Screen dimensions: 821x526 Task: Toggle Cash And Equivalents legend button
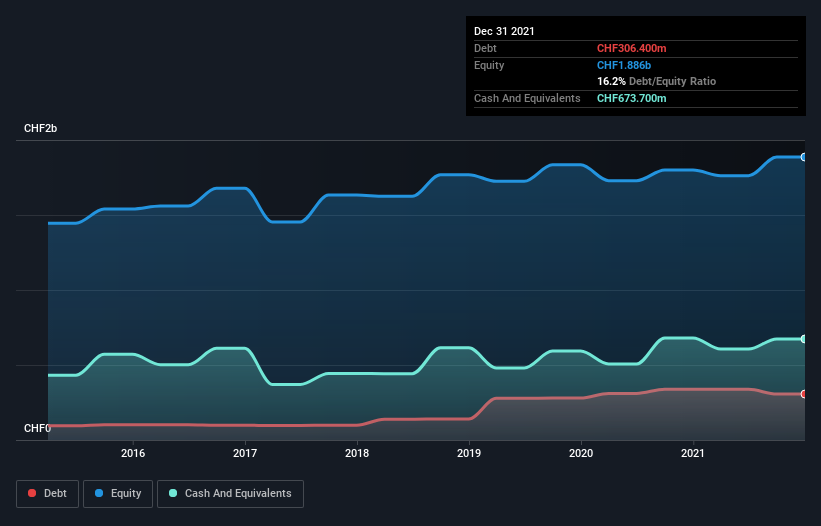pos(230,494)
